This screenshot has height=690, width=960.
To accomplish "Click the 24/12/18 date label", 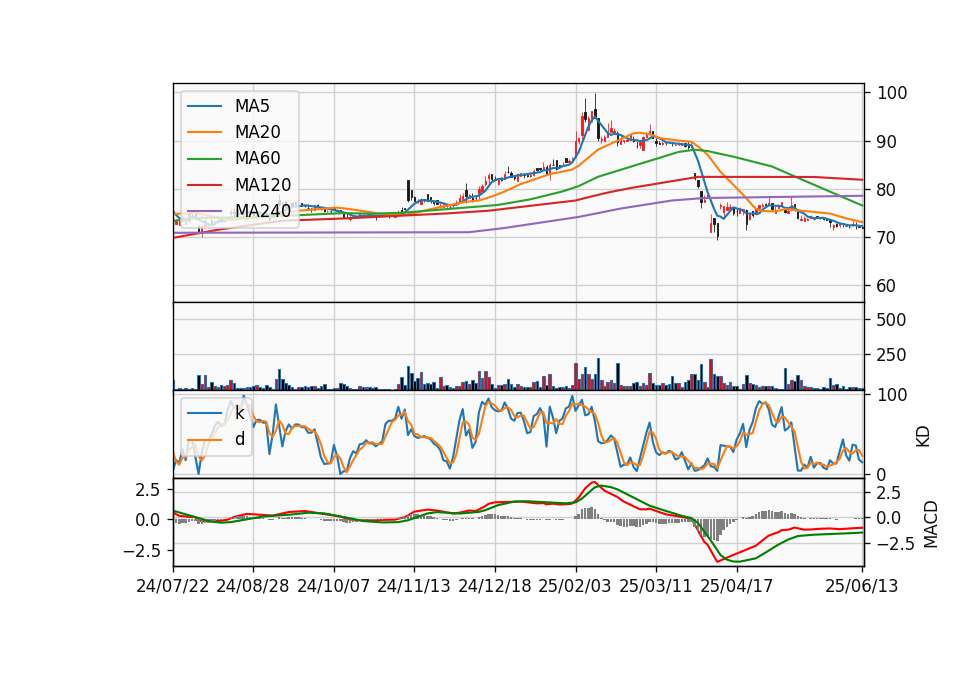I will (x=495, y=586).
